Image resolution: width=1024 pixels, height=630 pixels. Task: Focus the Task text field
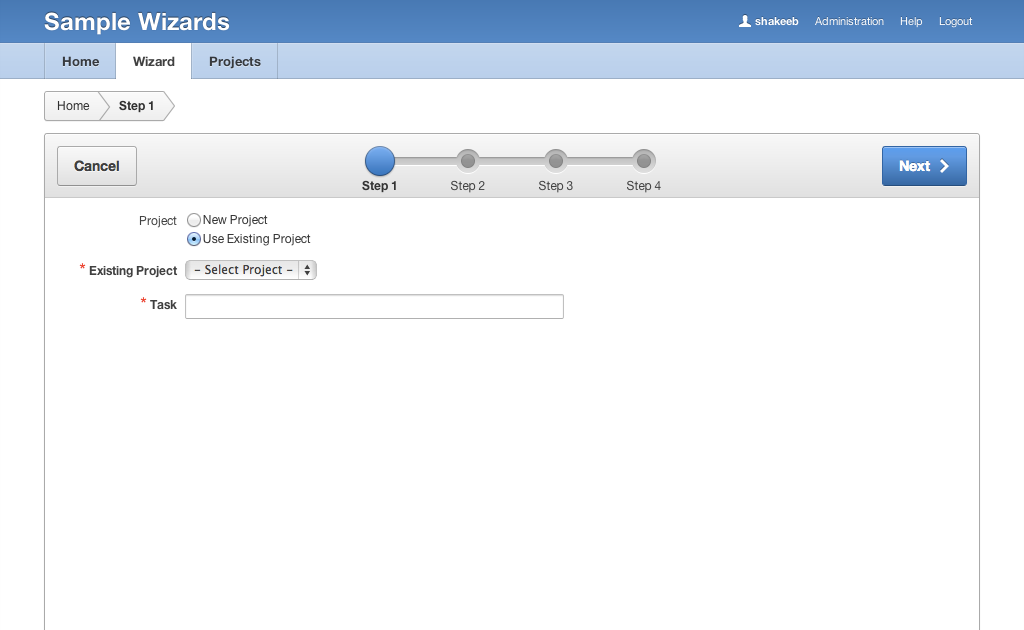(x=374, y=306)
